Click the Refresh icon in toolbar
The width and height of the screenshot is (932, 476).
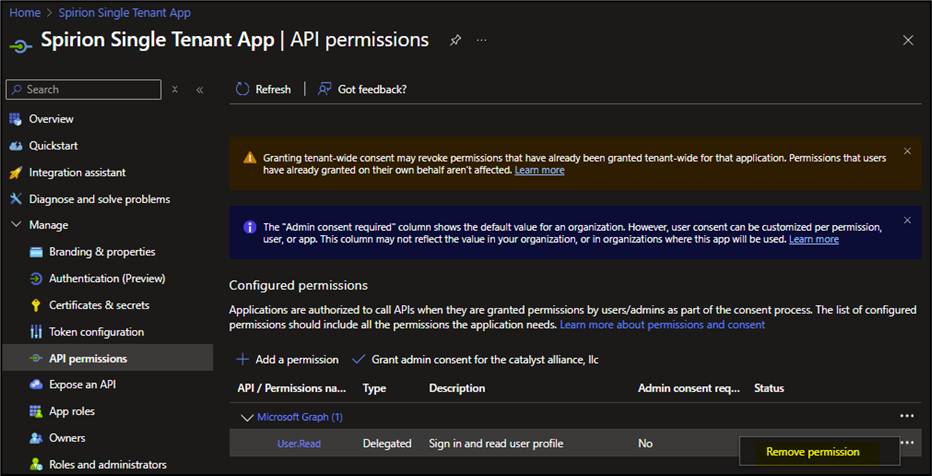pos(242,89)
